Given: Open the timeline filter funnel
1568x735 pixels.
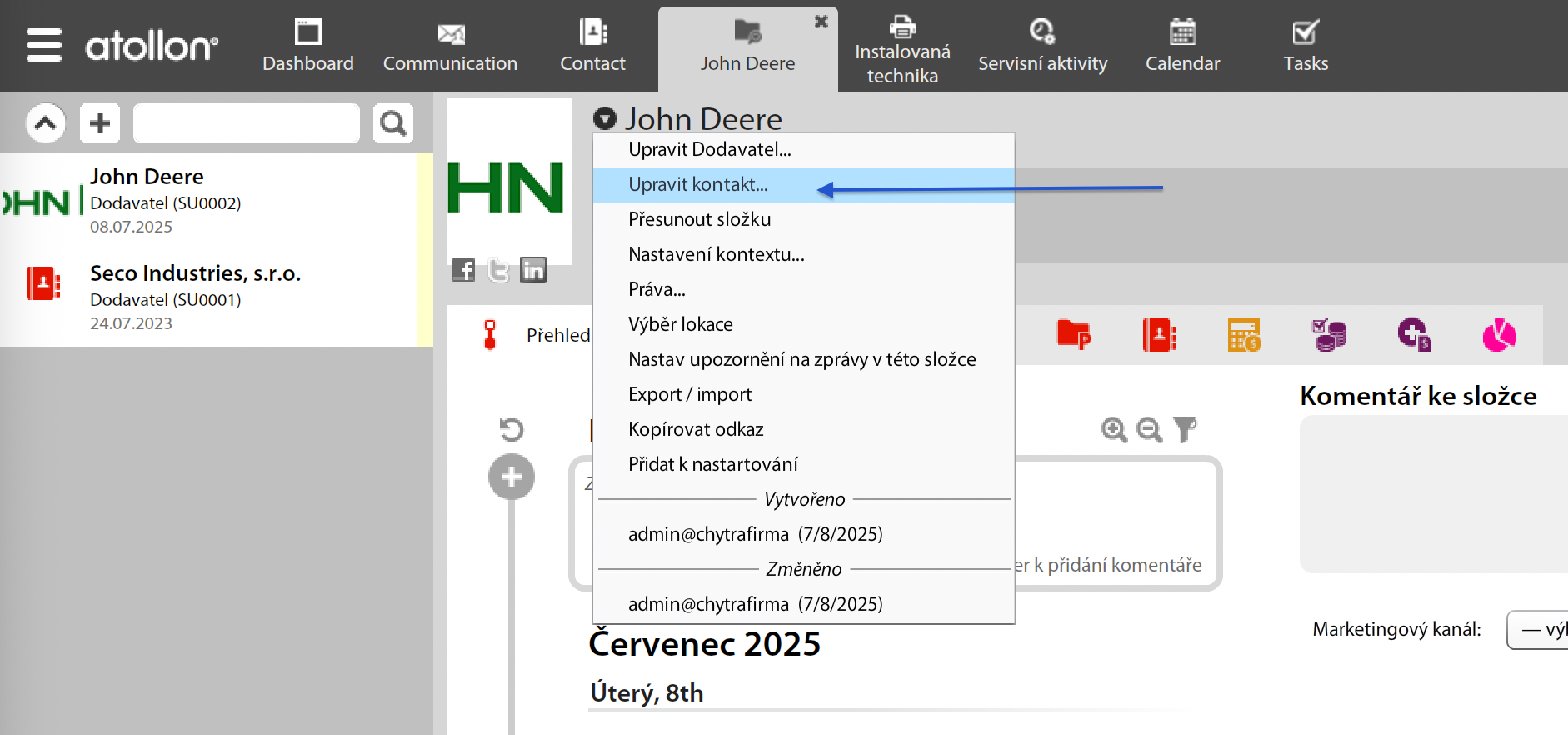Looking at the screenshot, I should coord(1185,429).
